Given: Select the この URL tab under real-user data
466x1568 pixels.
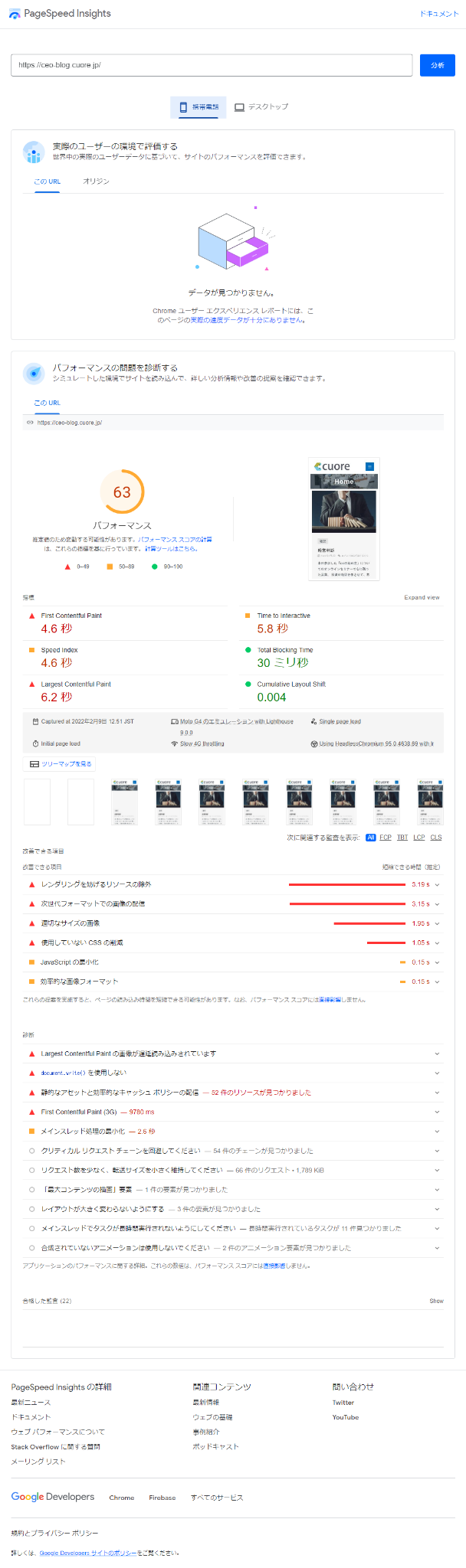Looking at the screenshot, I should point(47,181).
